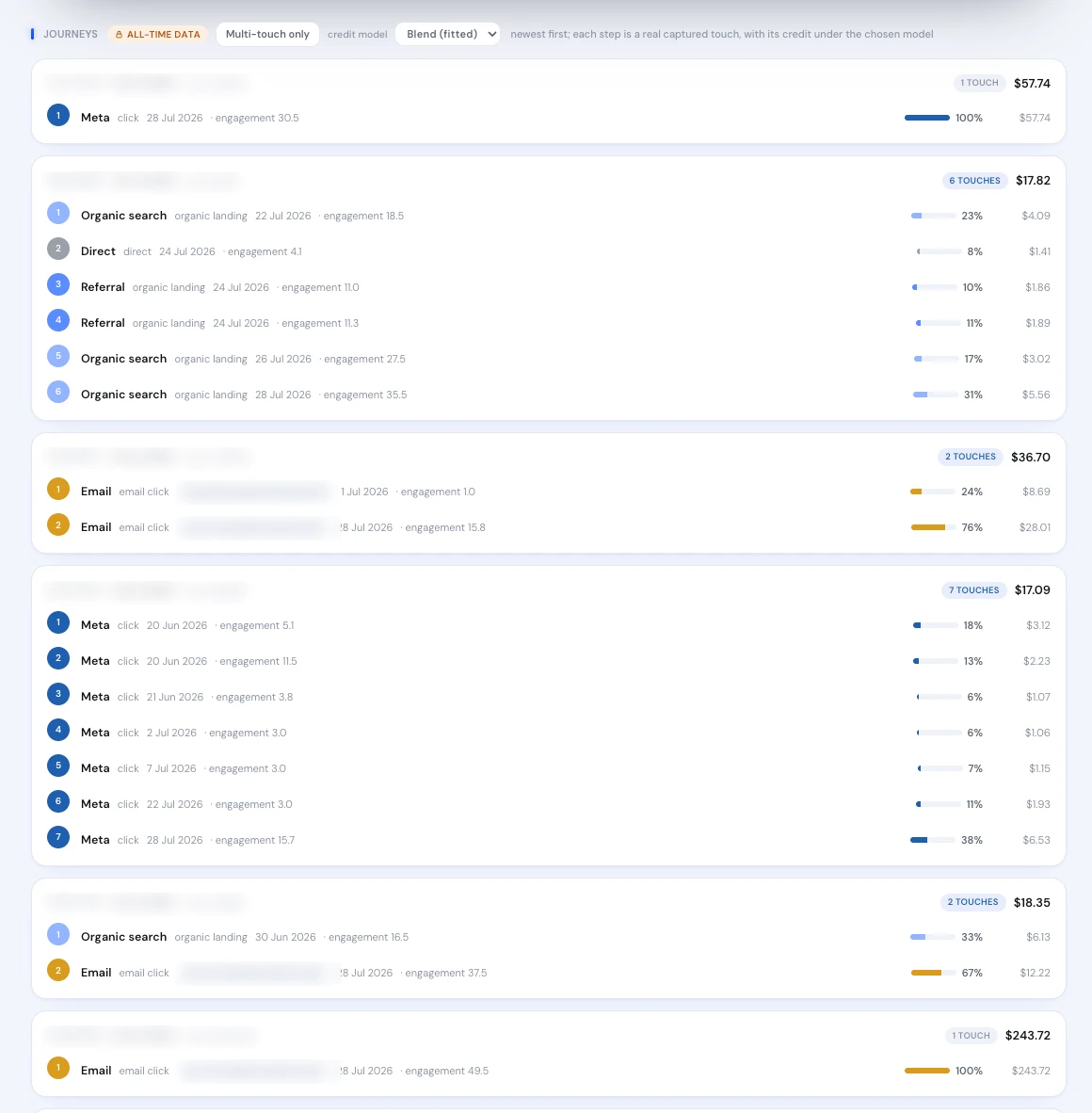Click the 'engagement 30.5' text
This screenshot has width=1092, height=1113.
tap(257, 118)
